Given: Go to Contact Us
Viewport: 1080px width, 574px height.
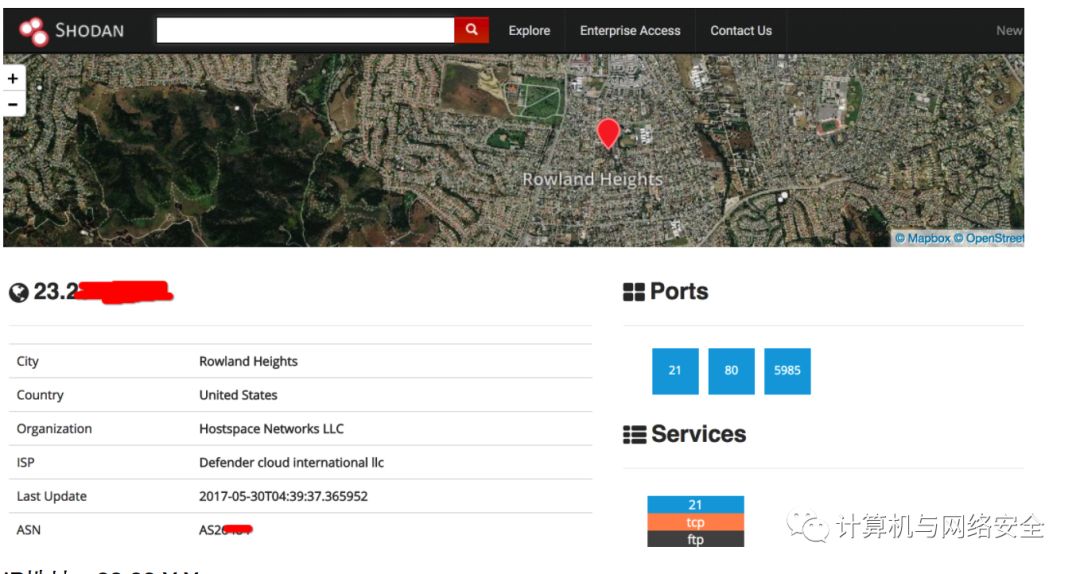Looking at the screenshot, I should coord(741,31).
